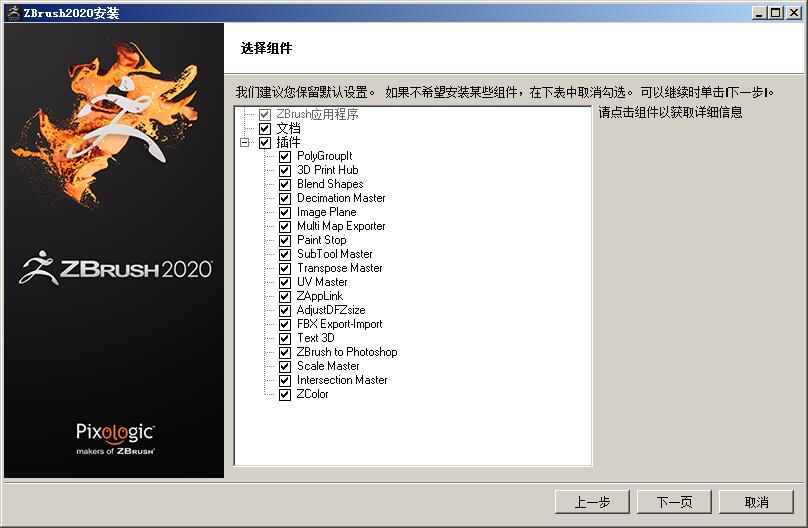The width and height of the screenshot is (808, 528).
Task: Uncheck the ZBrush应用程序 checkbox
Action: [265, 114]
